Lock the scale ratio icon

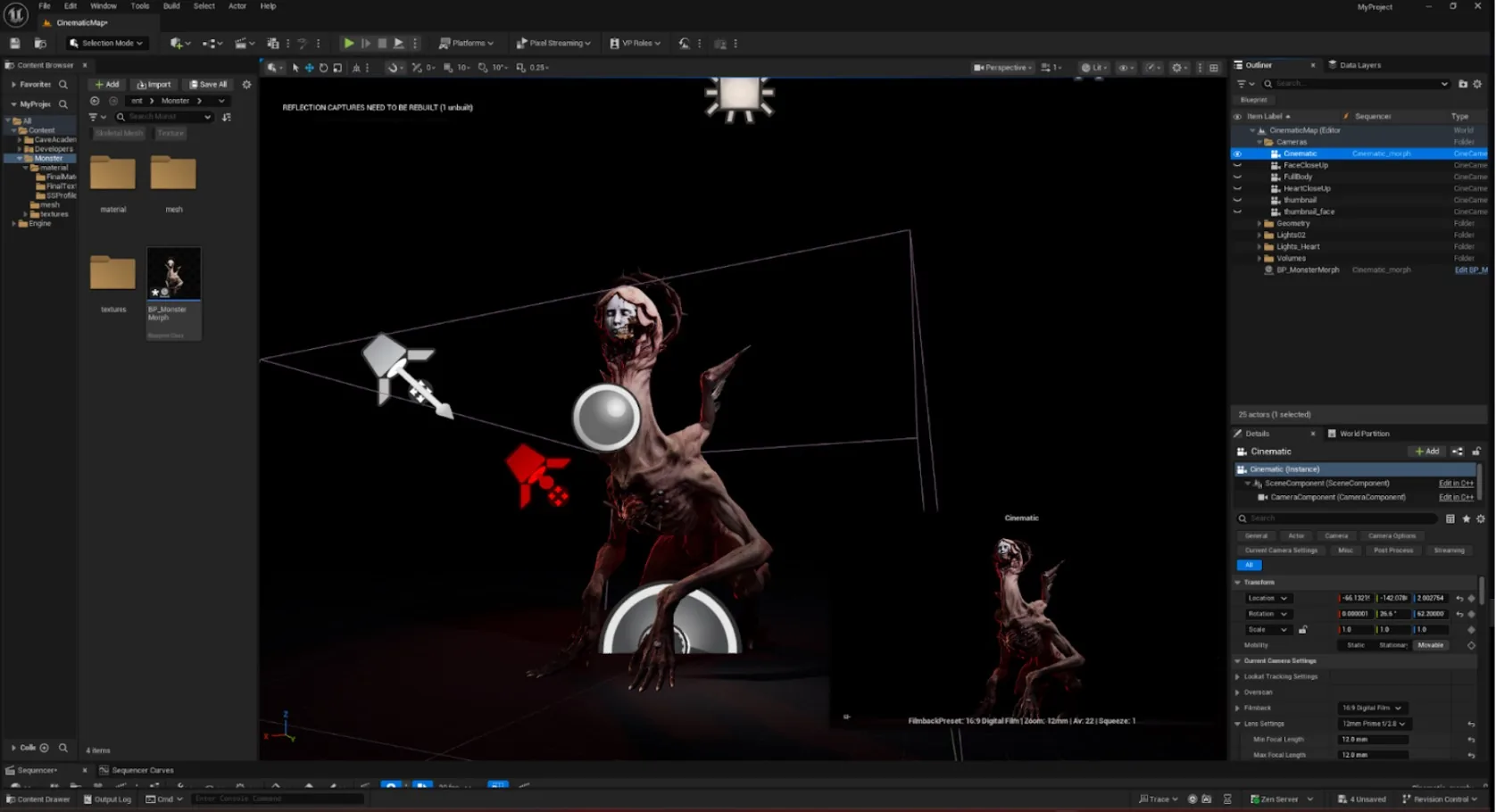(x=1302, y=630)
